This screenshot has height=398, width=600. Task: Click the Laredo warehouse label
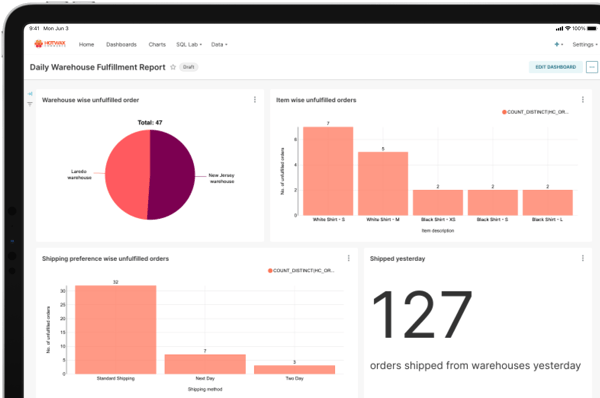79,175
